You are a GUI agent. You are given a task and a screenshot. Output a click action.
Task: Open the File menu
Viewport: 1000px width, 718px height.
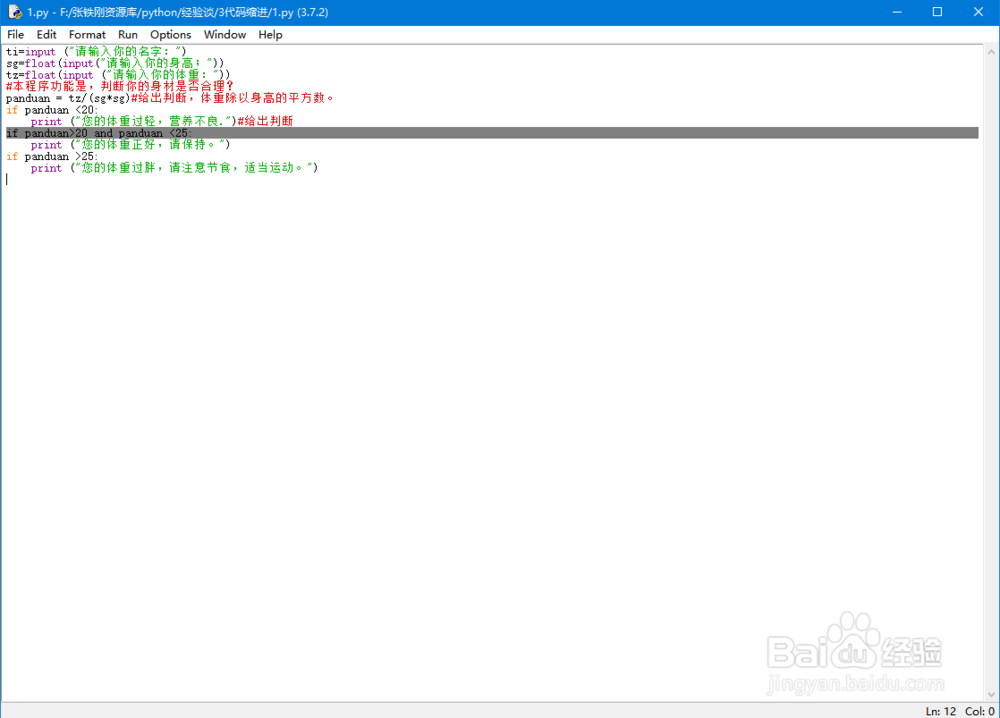[x=15, y=34]
